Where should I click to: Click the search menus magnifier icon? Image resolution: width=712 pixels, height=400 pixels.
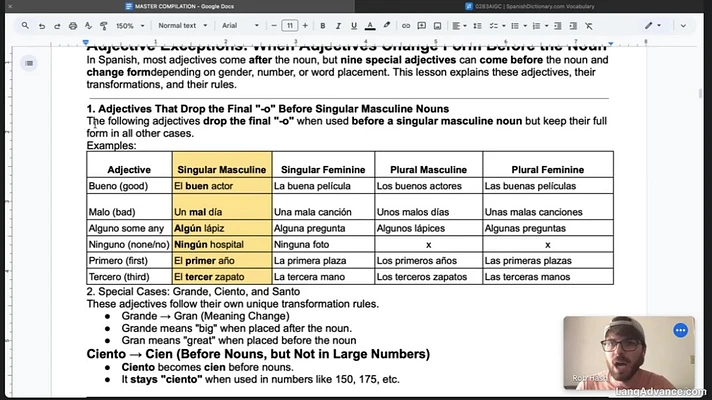[25, 26]
